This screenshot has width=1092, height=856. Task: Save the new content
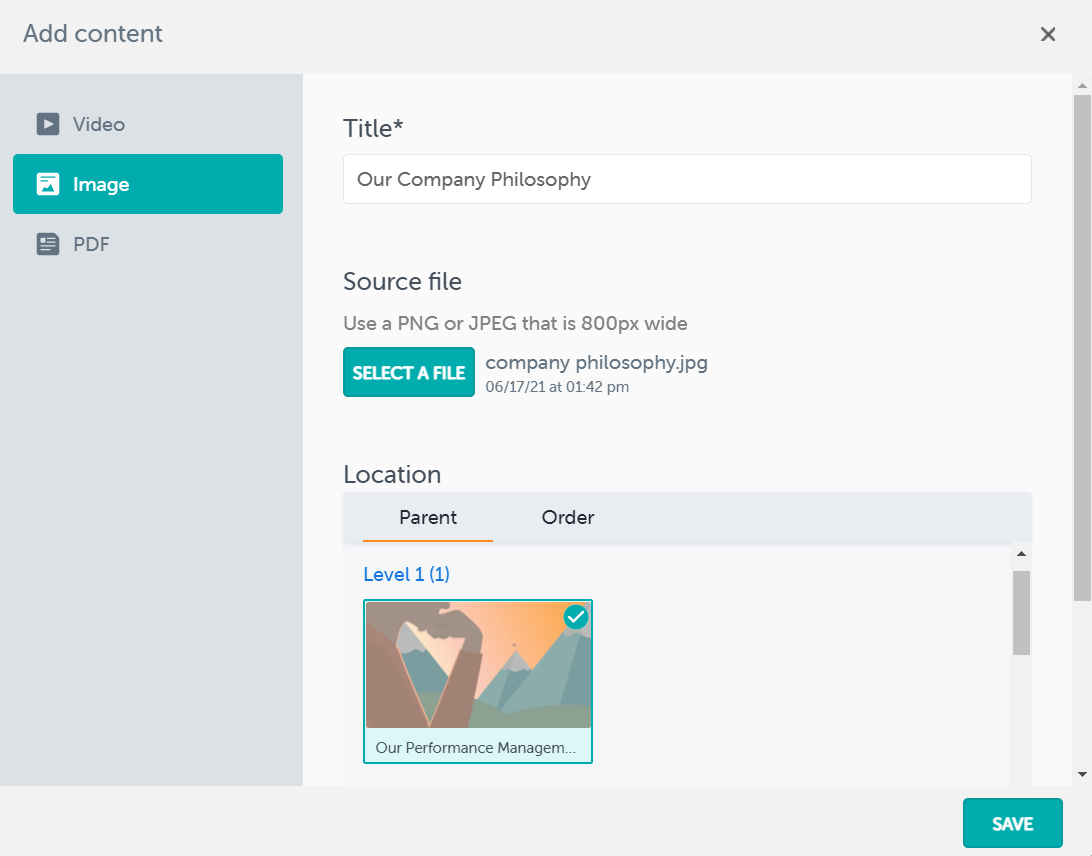click(x=1012, y=824)
